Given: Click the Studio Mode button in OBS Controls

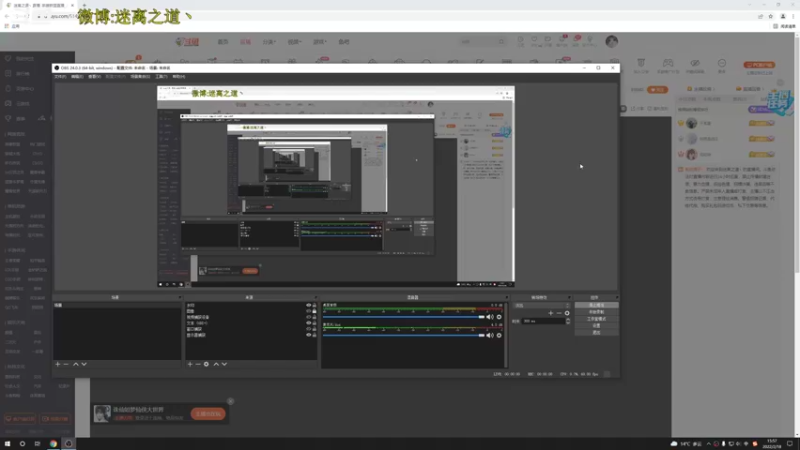Looking at the screenshot, I should pos(596,319).
